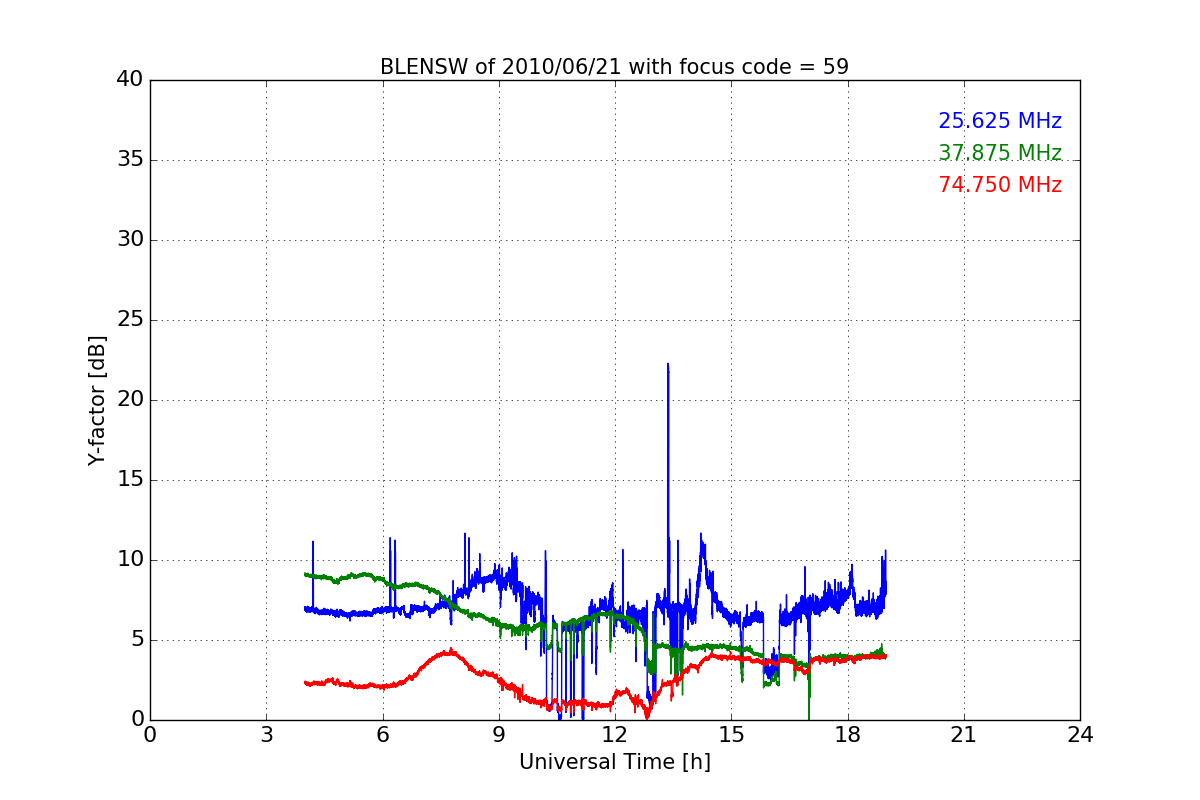Click the x-axis tick label '3'

(266, 735)
